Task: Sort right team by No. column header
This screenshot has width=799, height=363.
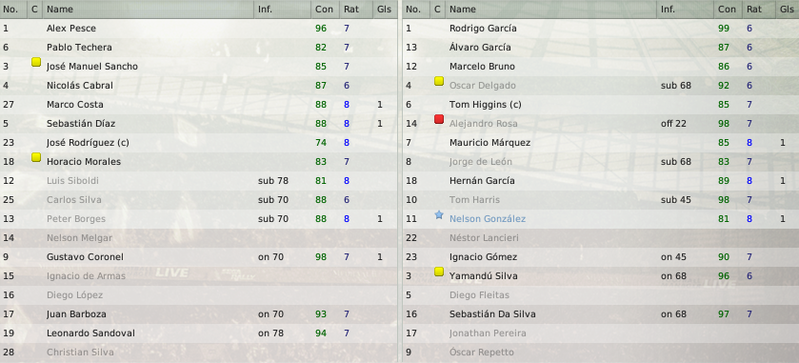Action: [x=416, y=9]
